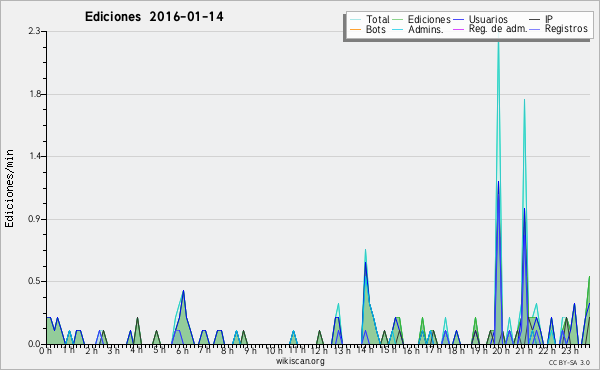The height and width of the screenshot is (370, 600).
Task: Click the 'CC BY-SA 3.0' license text
Action: point(569,363)
